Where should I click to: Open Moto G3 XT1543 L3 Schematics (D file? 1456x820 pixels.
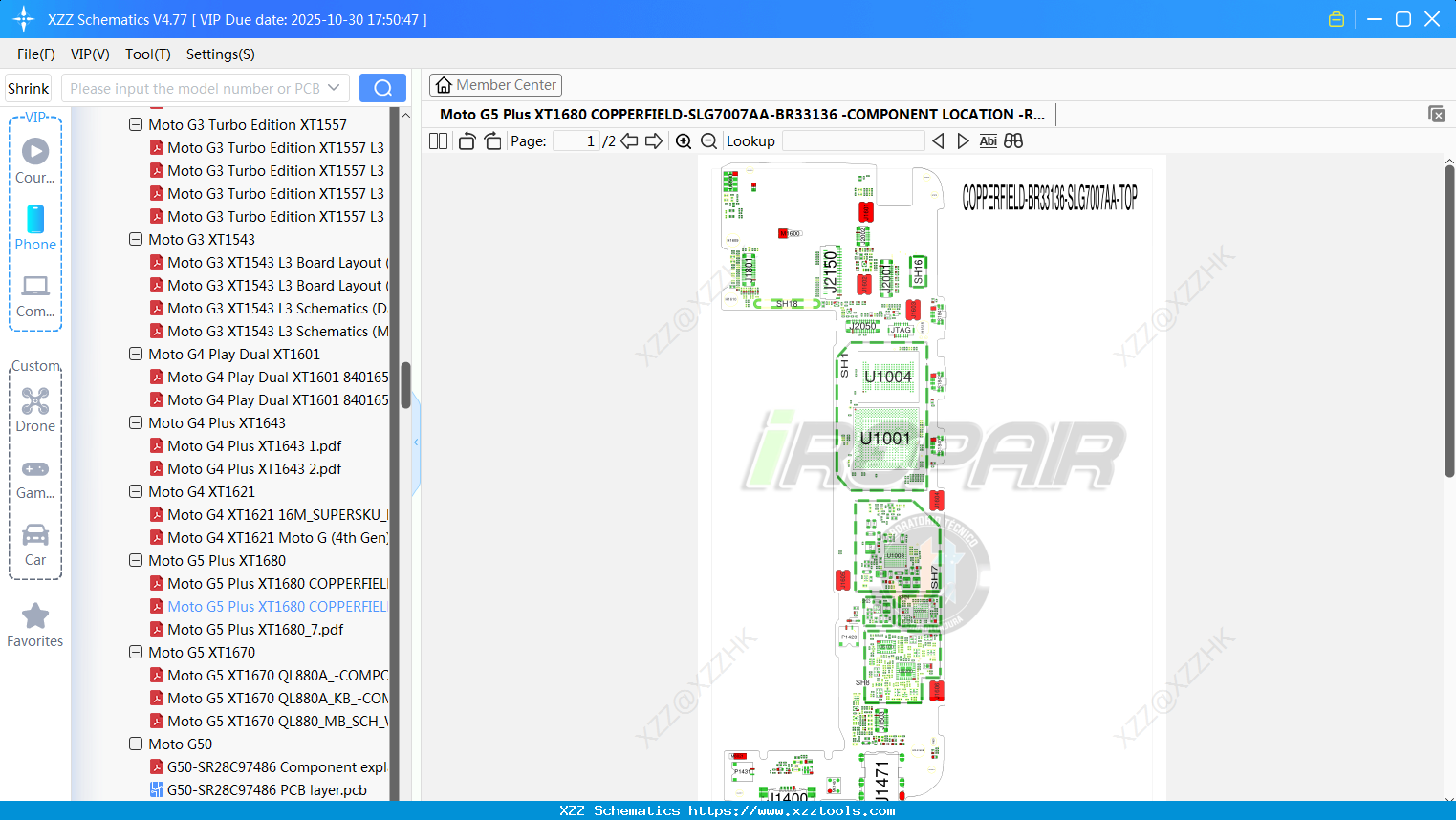tap(269, 308)
